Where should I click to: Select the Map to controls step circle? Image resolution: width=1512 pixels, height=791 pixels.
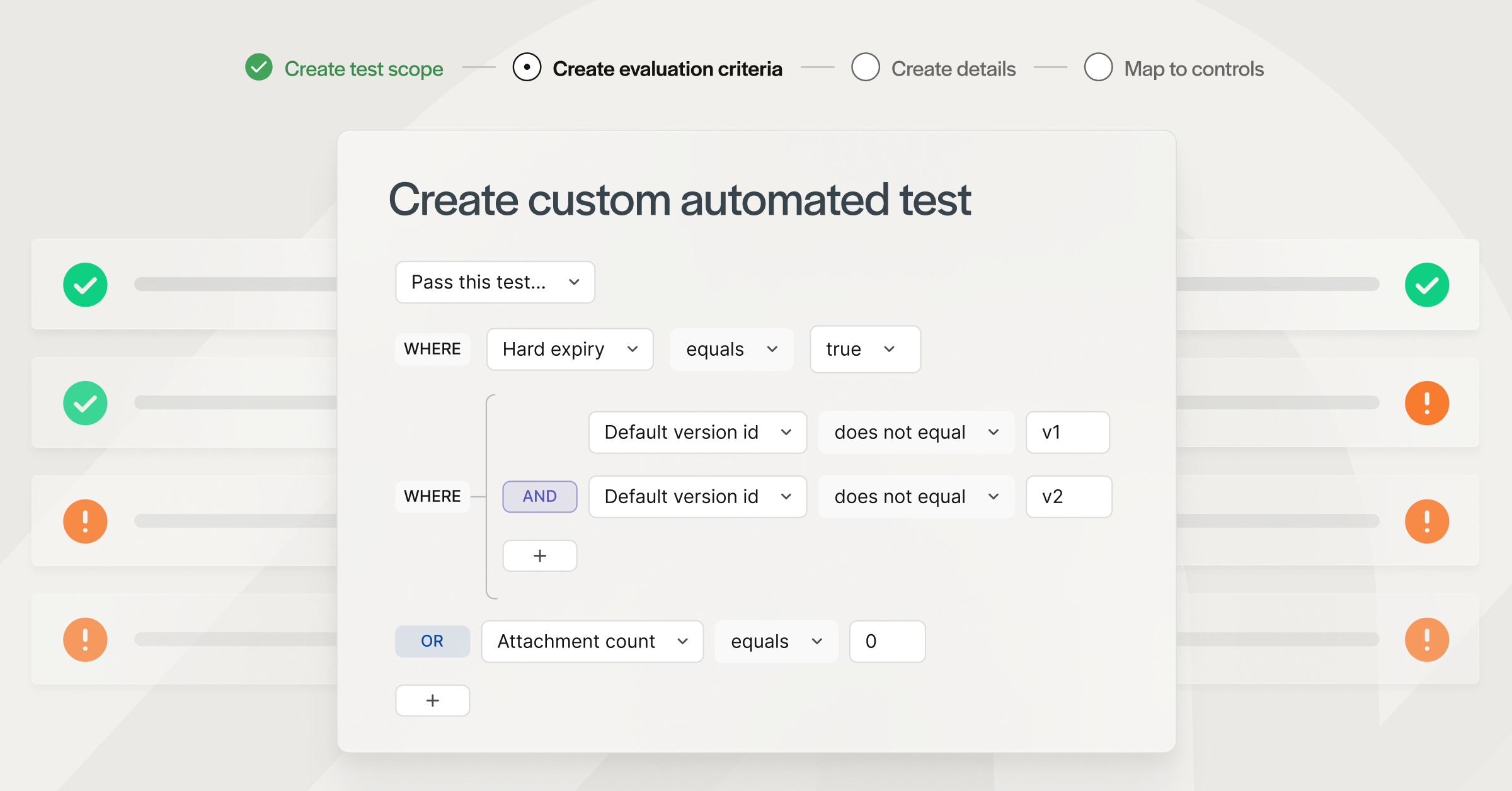pyautogui.click(x=1098, y=68)
